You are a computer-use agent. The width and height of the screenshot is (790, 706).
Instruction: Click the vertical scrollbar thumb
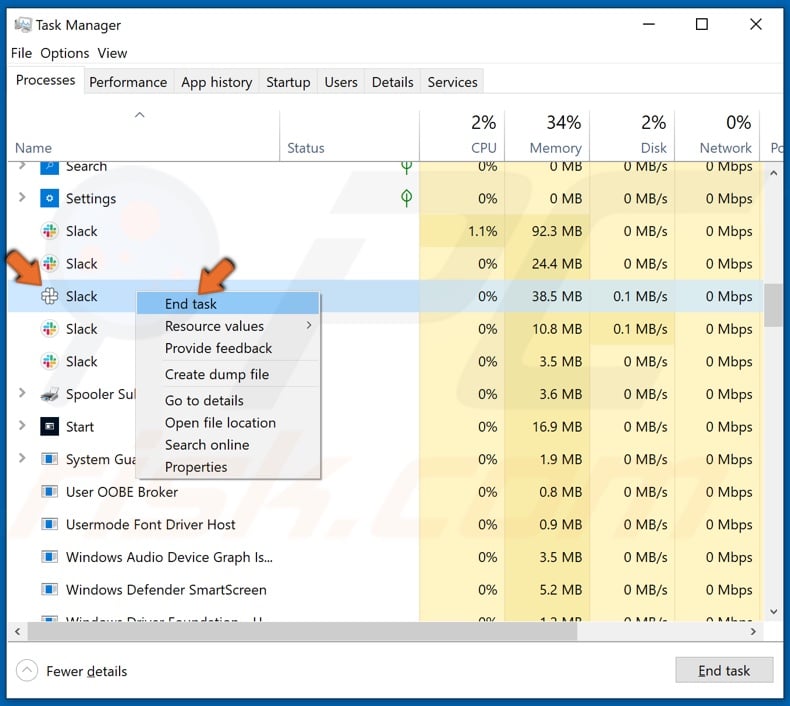[x=773, y=305]
